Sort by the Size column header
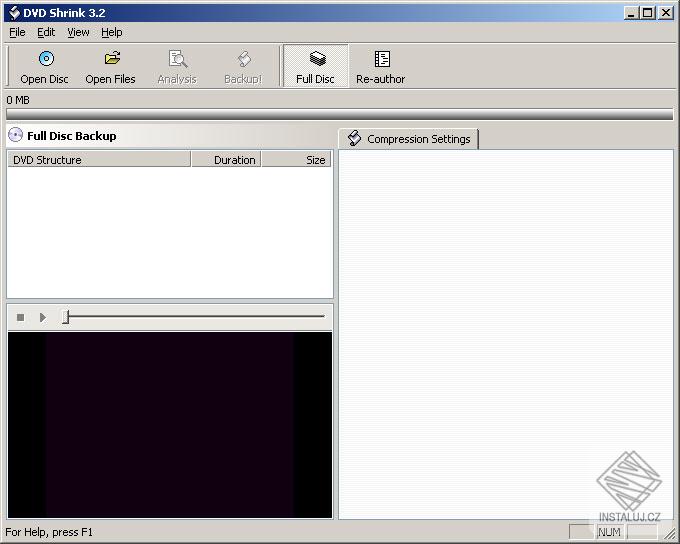 coord(296,160)
